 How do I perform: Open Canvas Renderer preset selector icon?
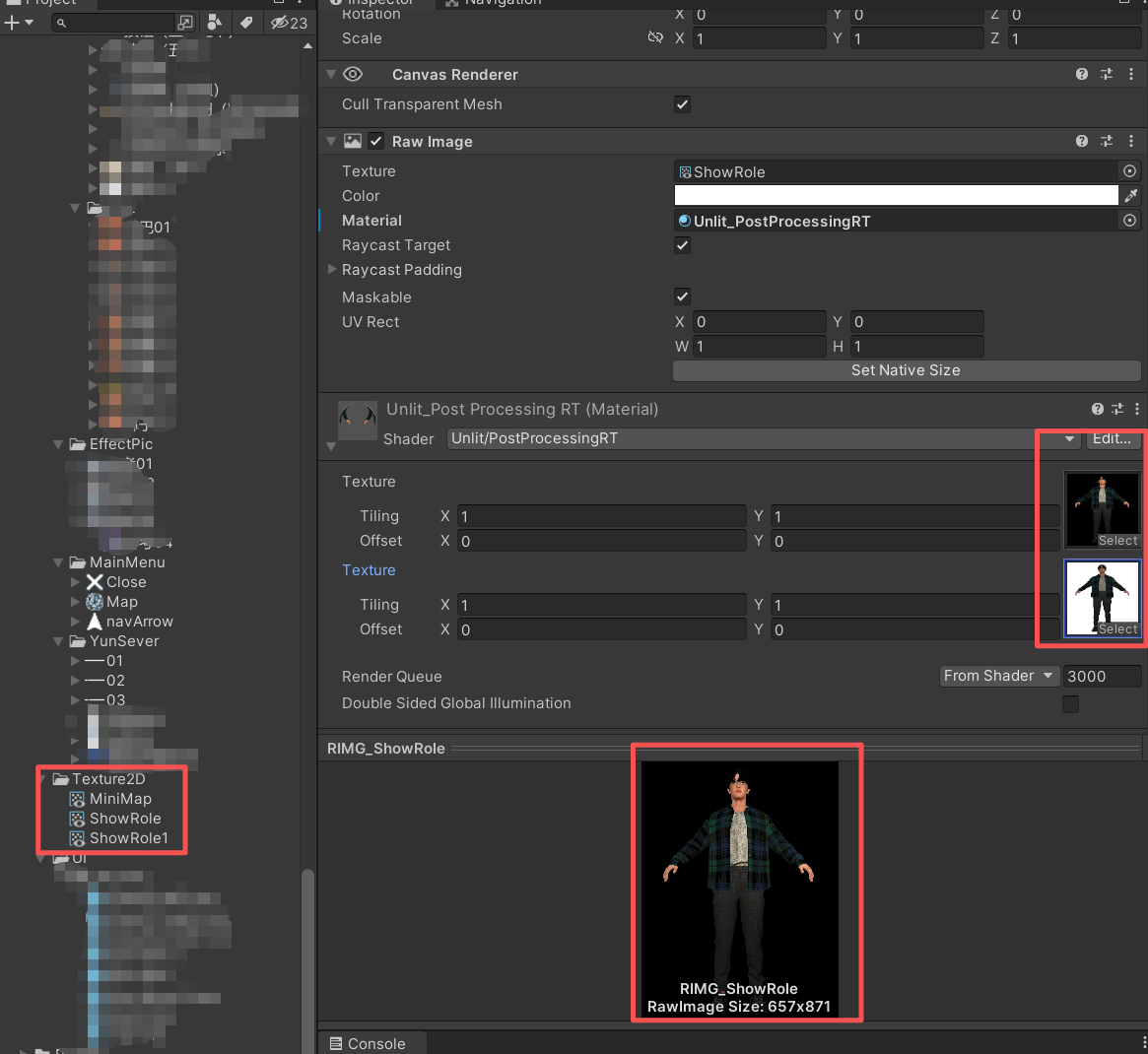1107,74
